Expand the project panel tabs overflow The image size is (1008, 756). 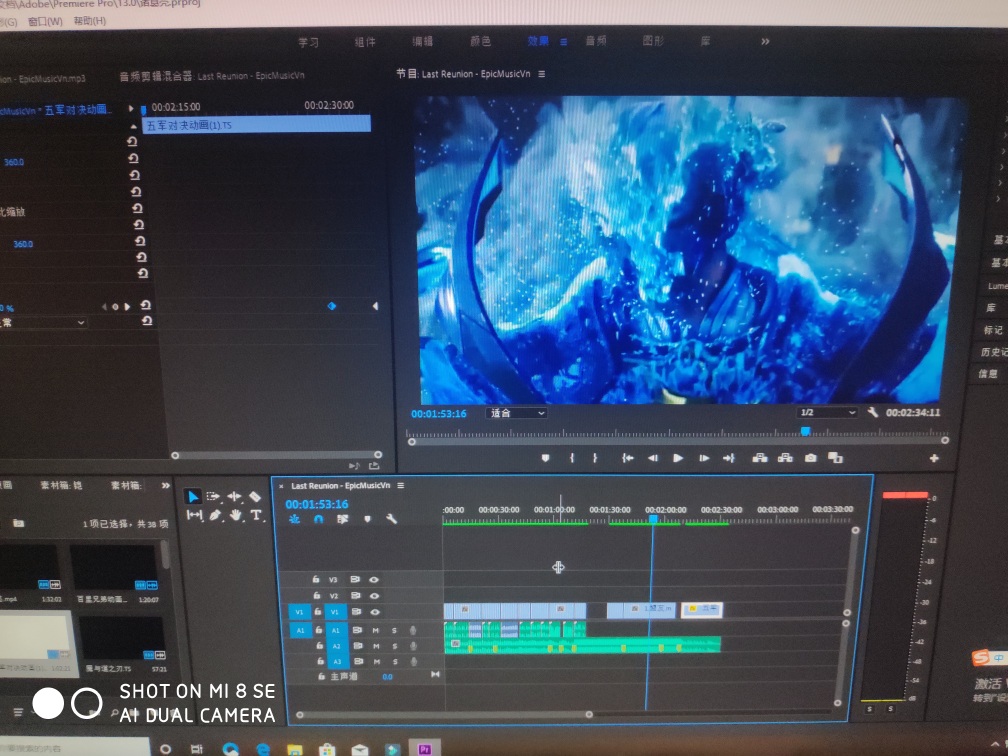coord(165,485)
